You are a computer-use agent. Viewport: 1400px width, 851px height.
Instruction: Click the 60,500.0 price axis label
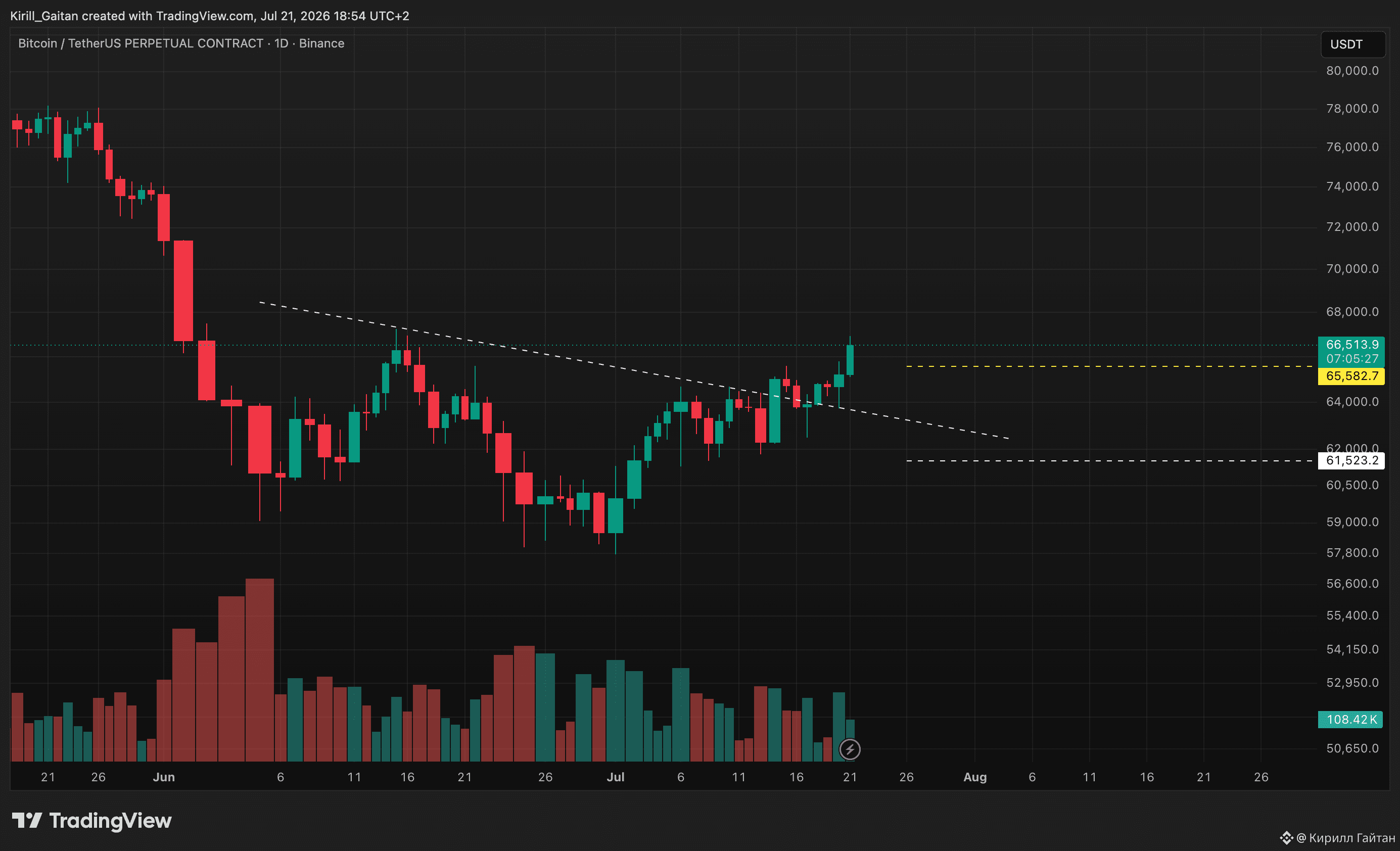point(1352,485)
